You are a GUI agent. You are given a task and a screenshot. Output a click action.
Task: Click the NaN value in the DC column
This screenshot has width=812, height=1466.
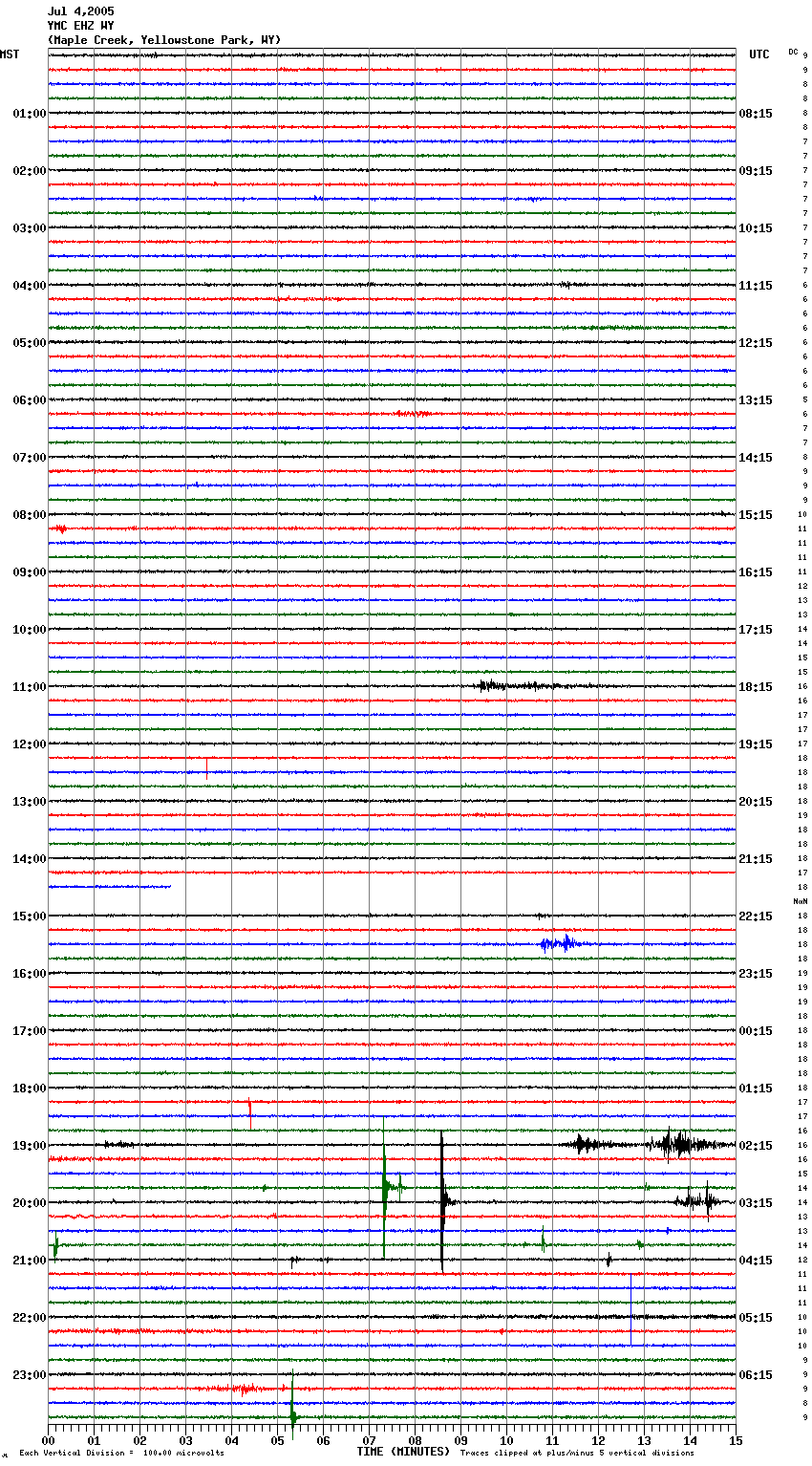pyautogui.click(x=801, y=901)
